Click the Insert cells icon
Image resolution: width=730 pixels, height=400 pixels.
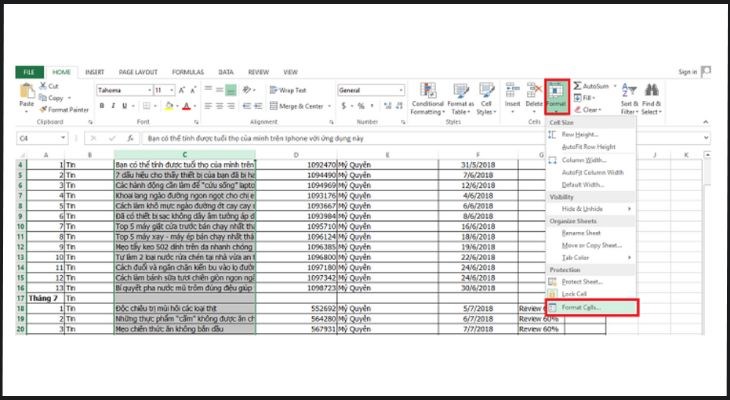[512, 91]
